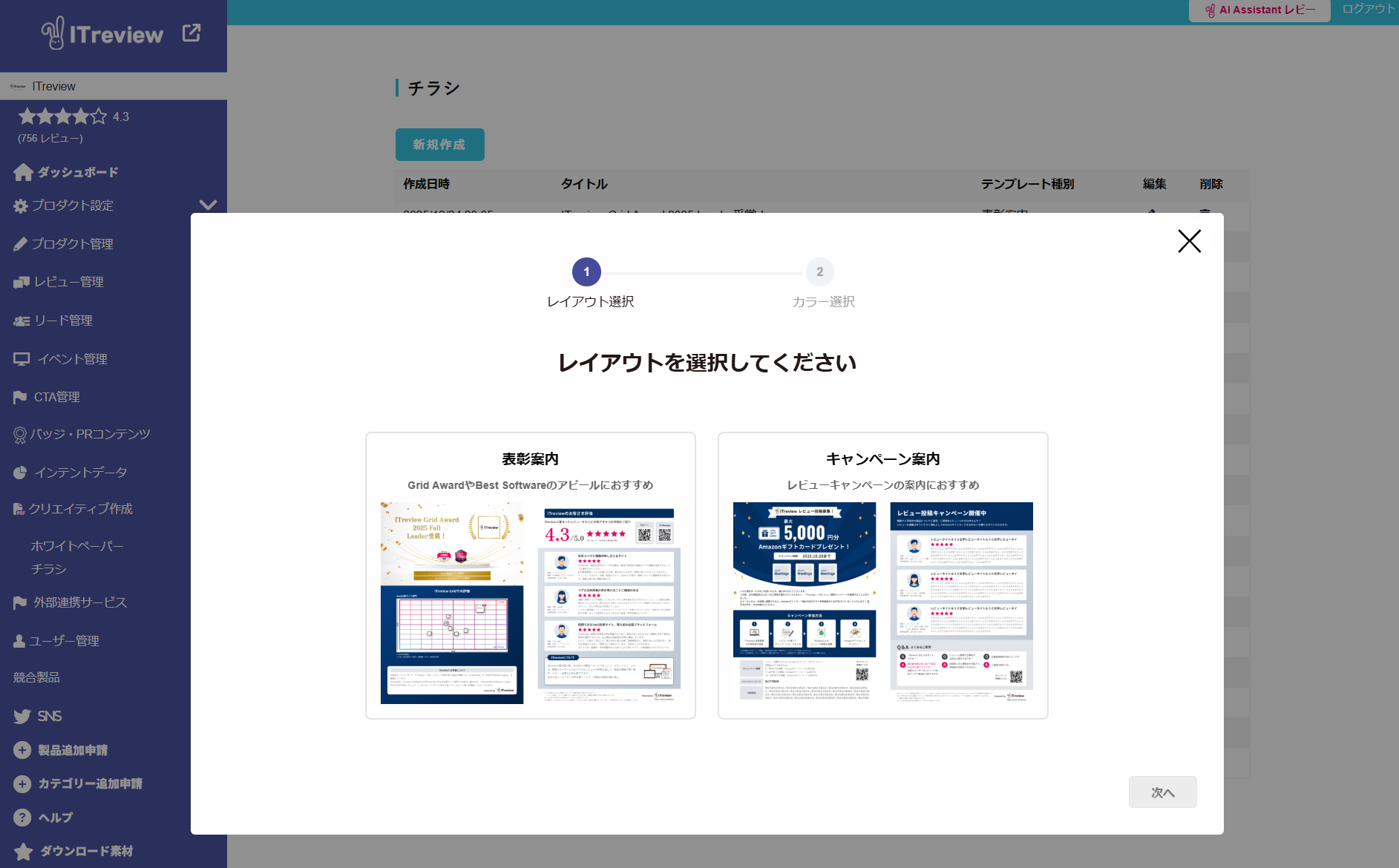This screenshot has height=868, width=1399.
Task: Open レビュー管理 in sidebar
Action: [x=68, y=282]
